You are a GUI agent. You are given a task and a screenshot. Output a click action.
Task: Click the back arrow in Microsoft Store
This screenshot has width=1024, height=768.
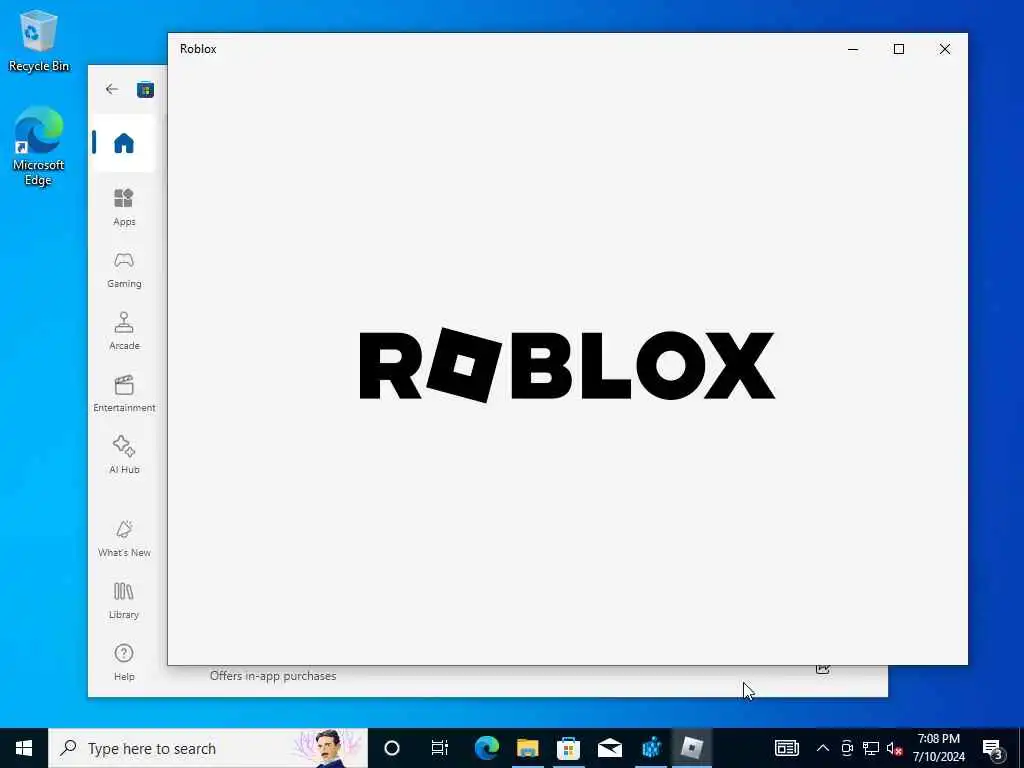coord(112,89)
